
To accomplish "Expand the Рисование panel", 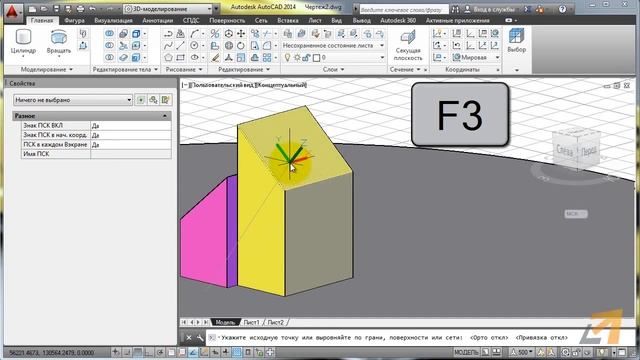I will (184, 69).
